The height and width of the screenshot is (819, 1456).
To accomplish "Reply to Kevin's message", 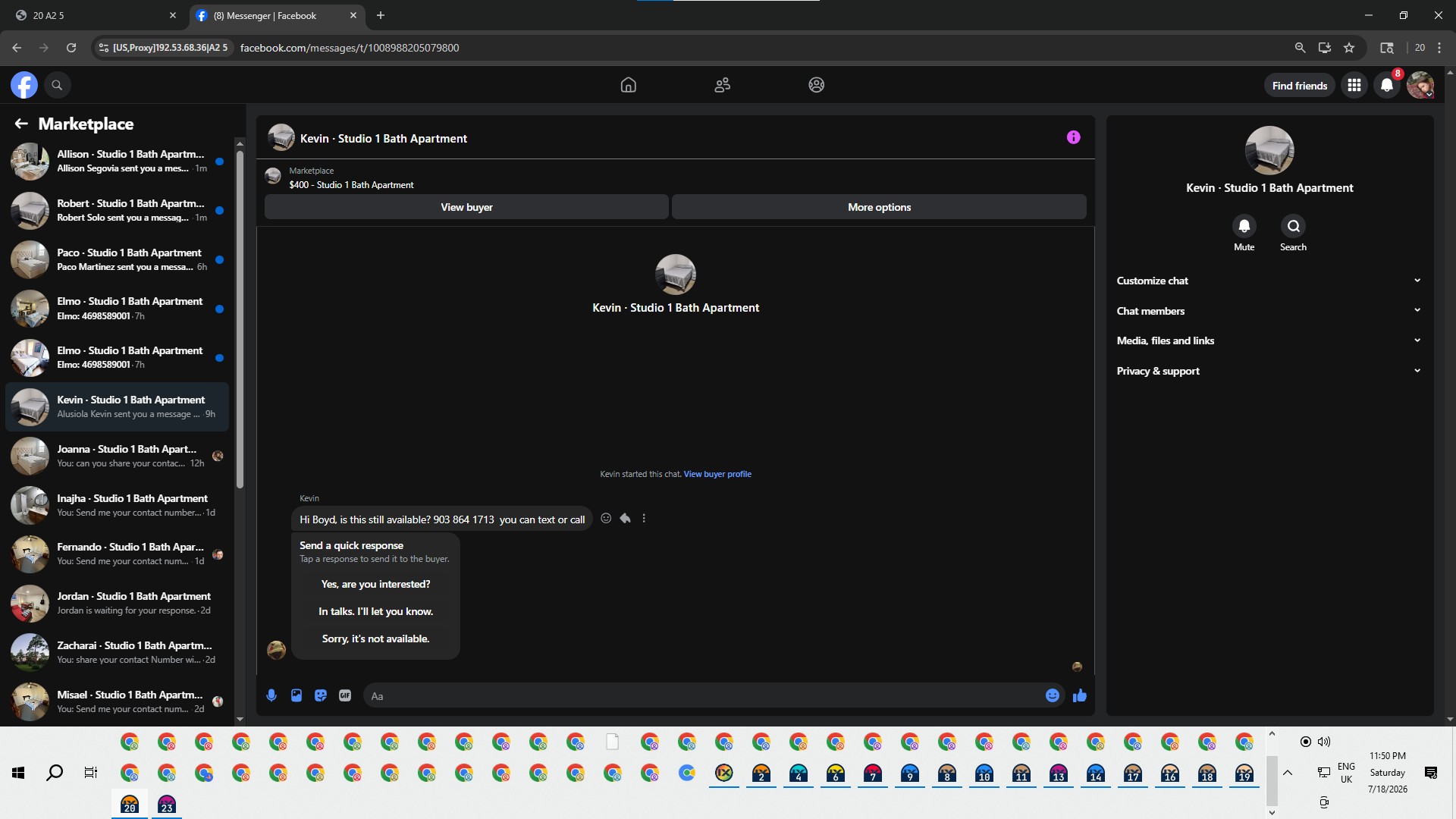I will (x=625, y=518).
